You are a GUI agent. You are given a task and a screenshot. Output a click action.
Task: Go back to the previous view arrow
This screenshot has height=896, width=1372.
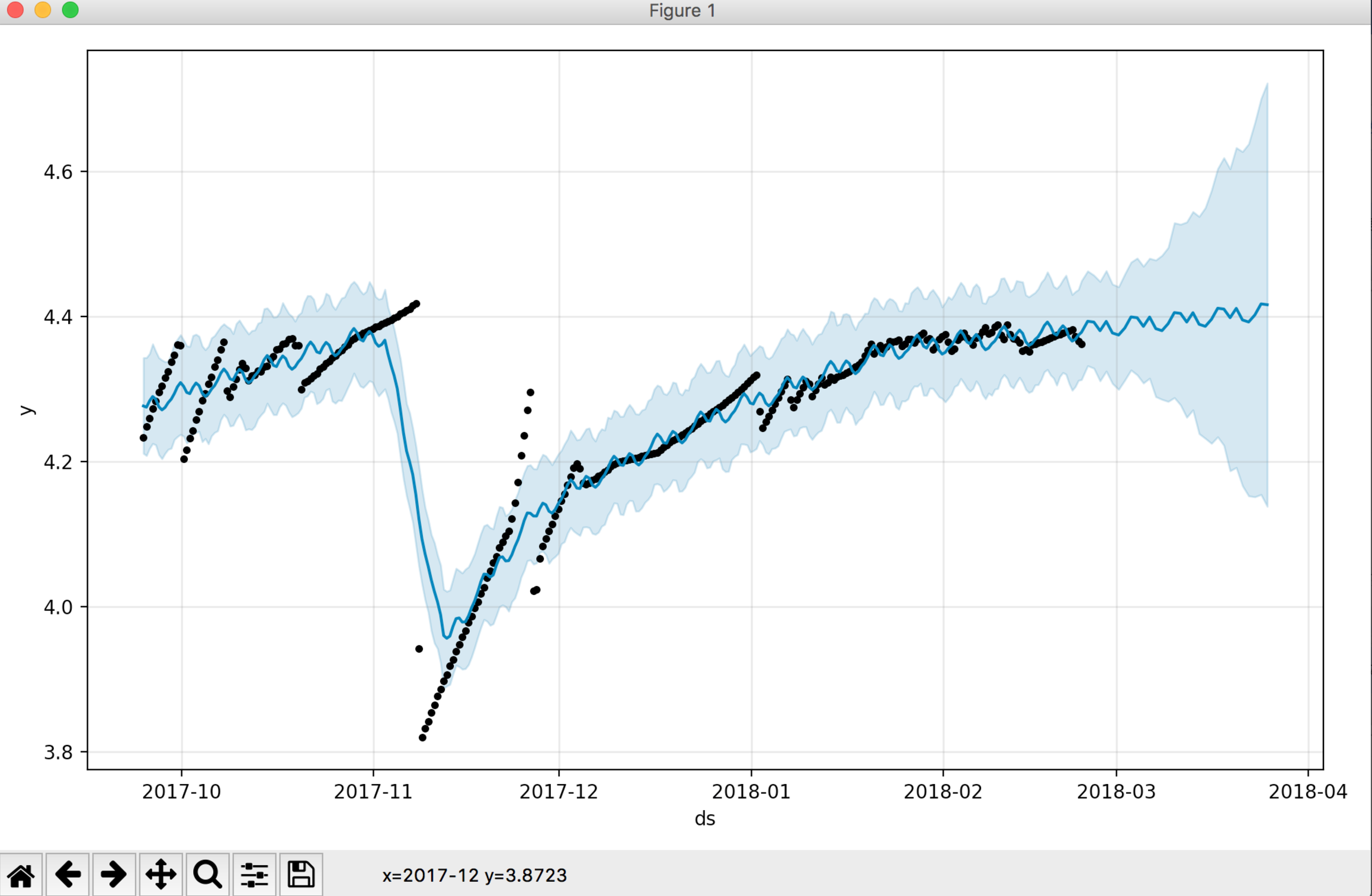[x=68, y=875]
